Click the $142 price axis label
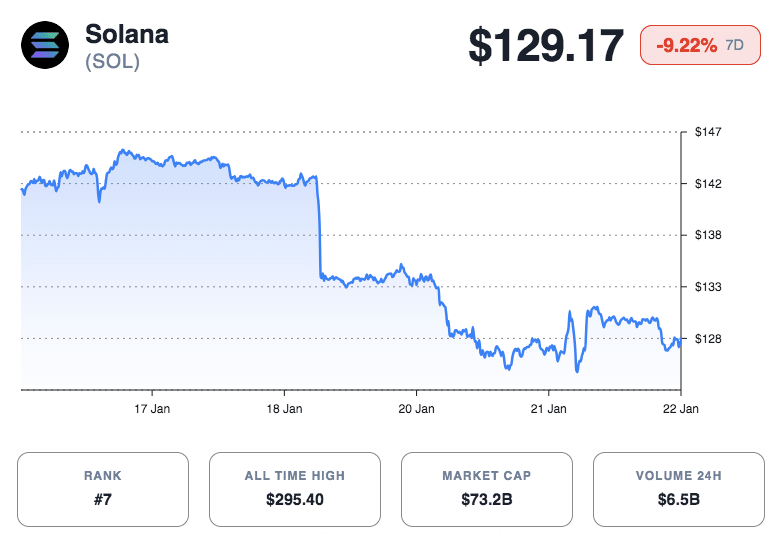The width and height of the screenshot is (779, 534). tap(708, 184)
